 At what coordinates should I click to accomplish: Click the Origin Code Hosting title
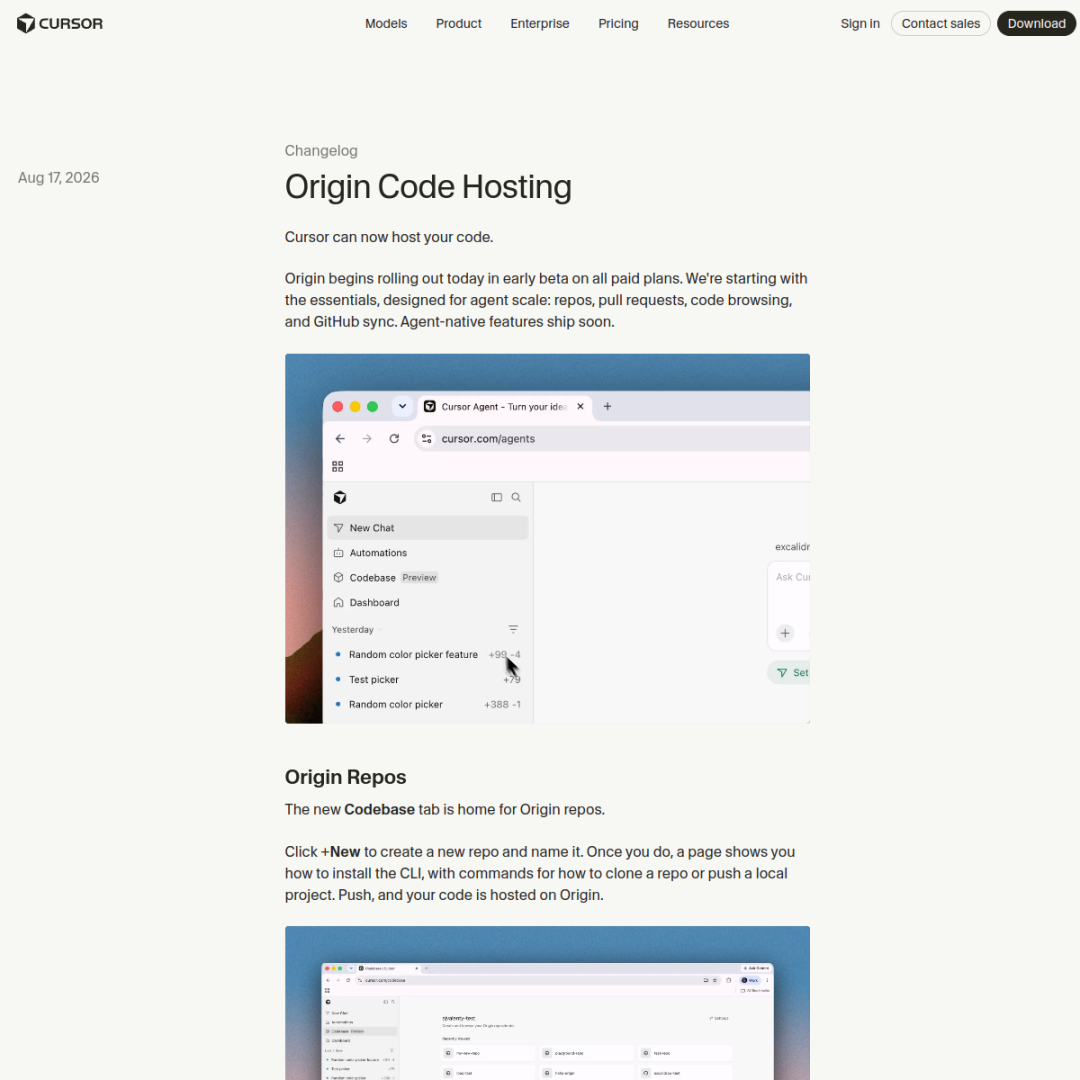point(428,187)
